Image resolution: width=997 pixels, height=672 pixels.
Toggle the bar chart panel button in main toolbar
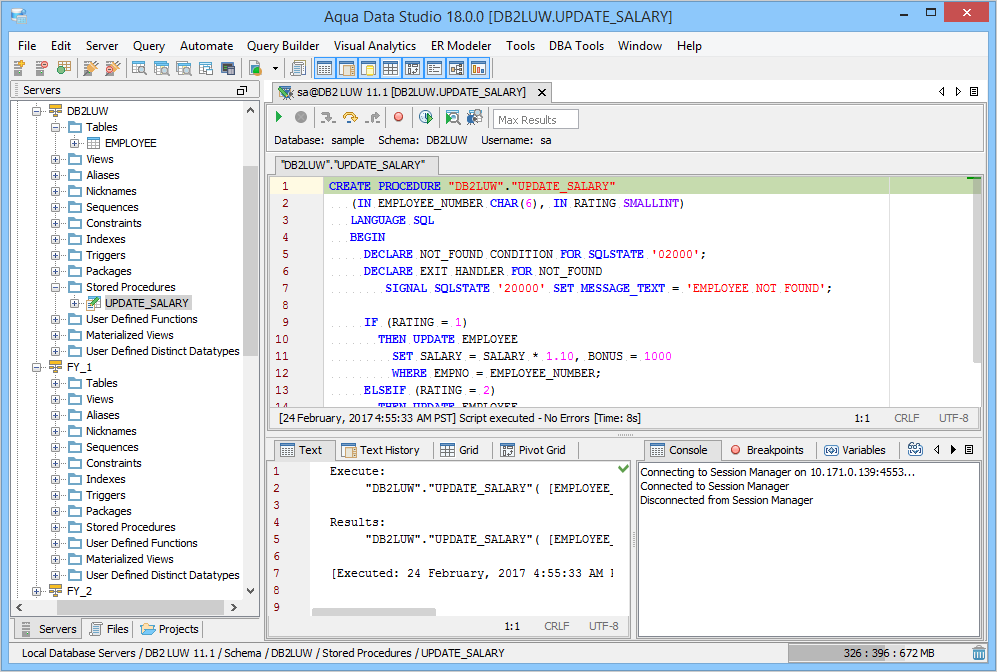click(x=478, y=68)
